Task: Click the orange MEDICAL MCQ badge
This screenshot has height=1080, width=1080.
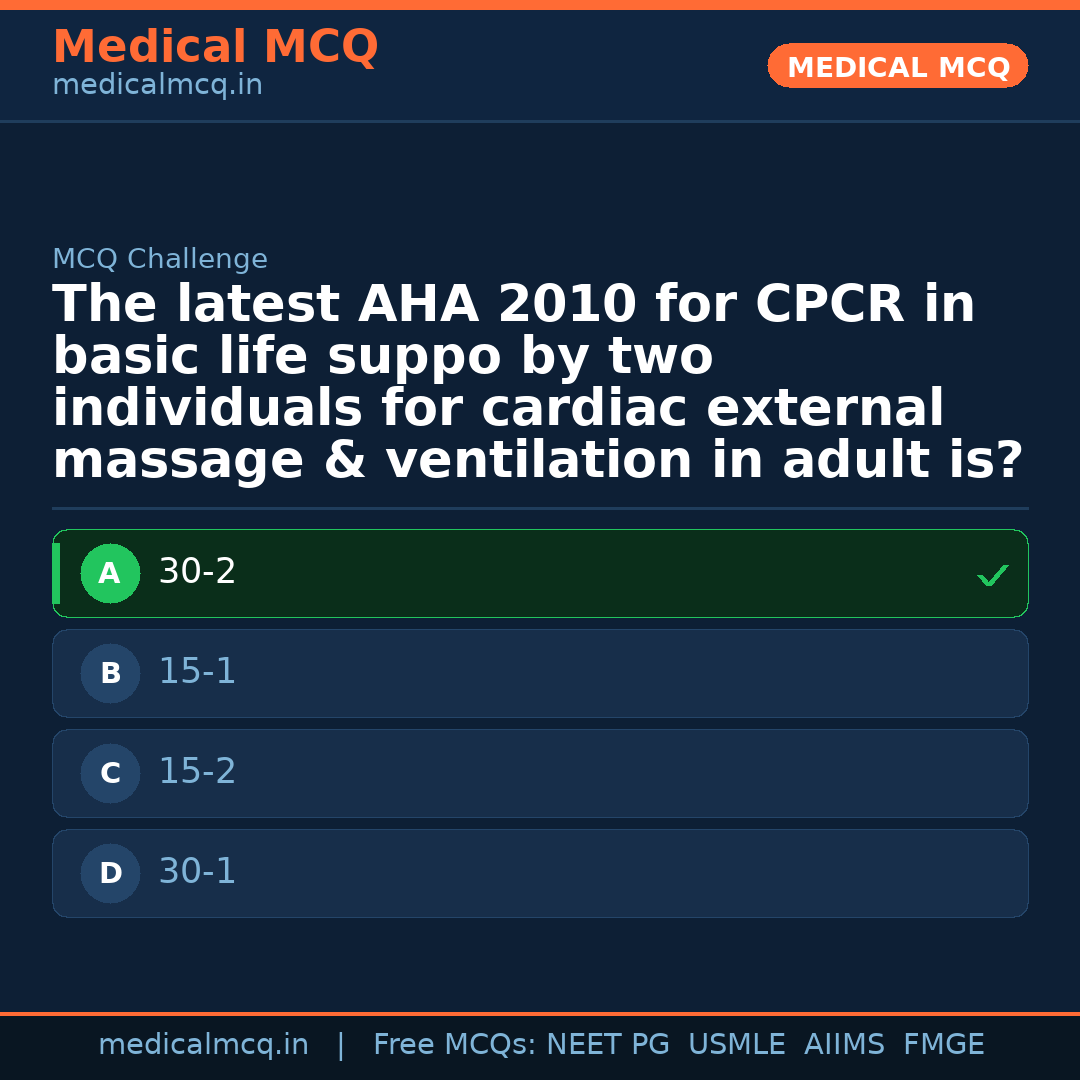Action: point(897,67)
